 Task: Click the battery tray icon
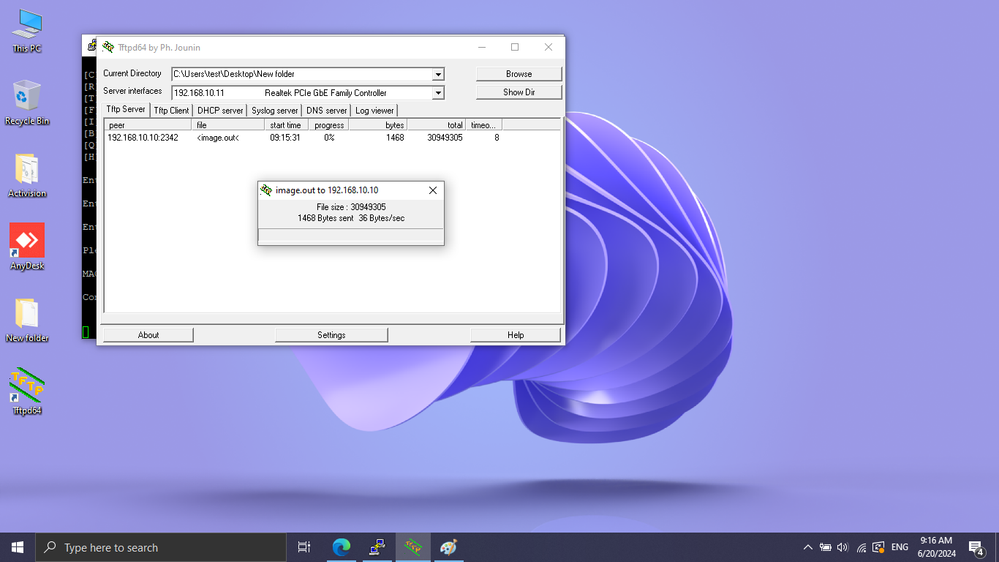pyautogui.click(x=825, y=547)
